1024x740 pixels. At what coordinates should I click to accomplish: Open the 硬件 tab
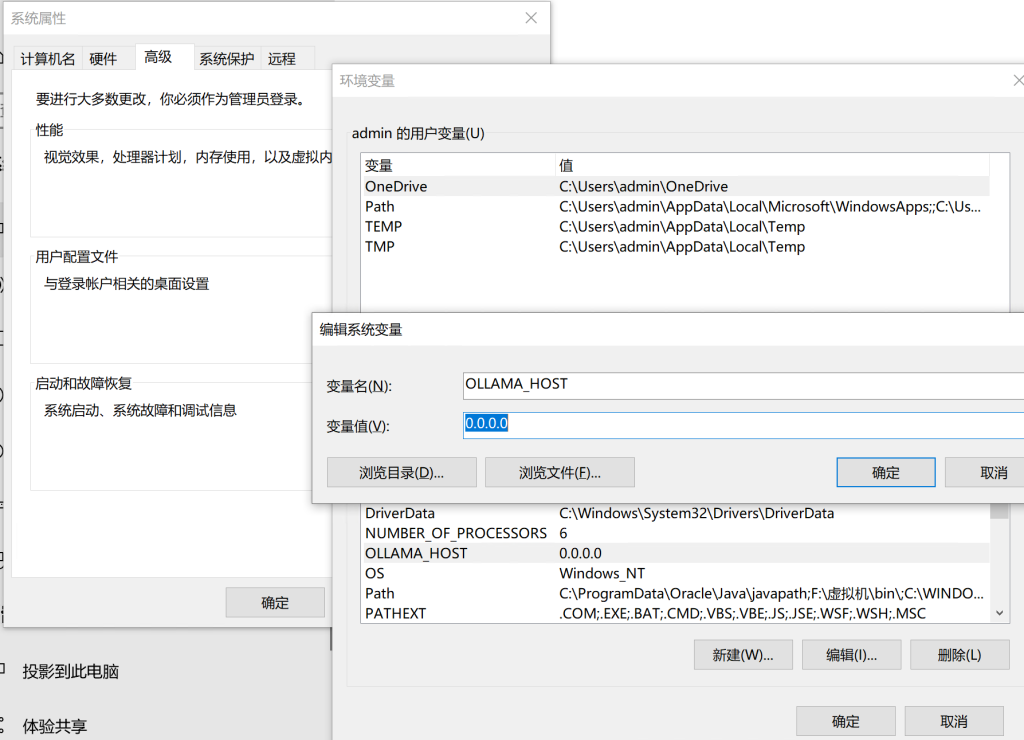coord(103,59)
